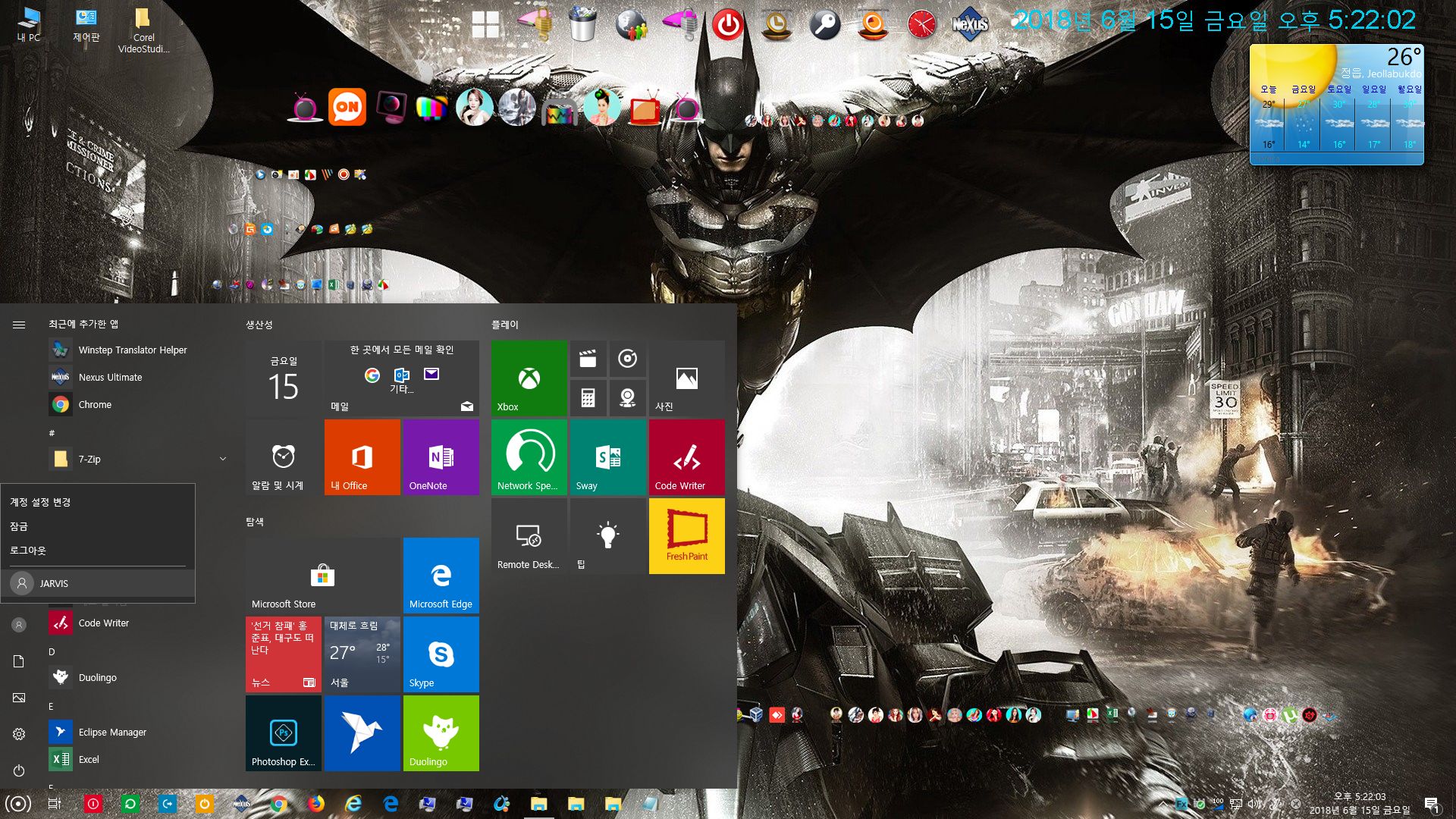Launch Chrome from recently added list
1456x819 pixels.
139,404
